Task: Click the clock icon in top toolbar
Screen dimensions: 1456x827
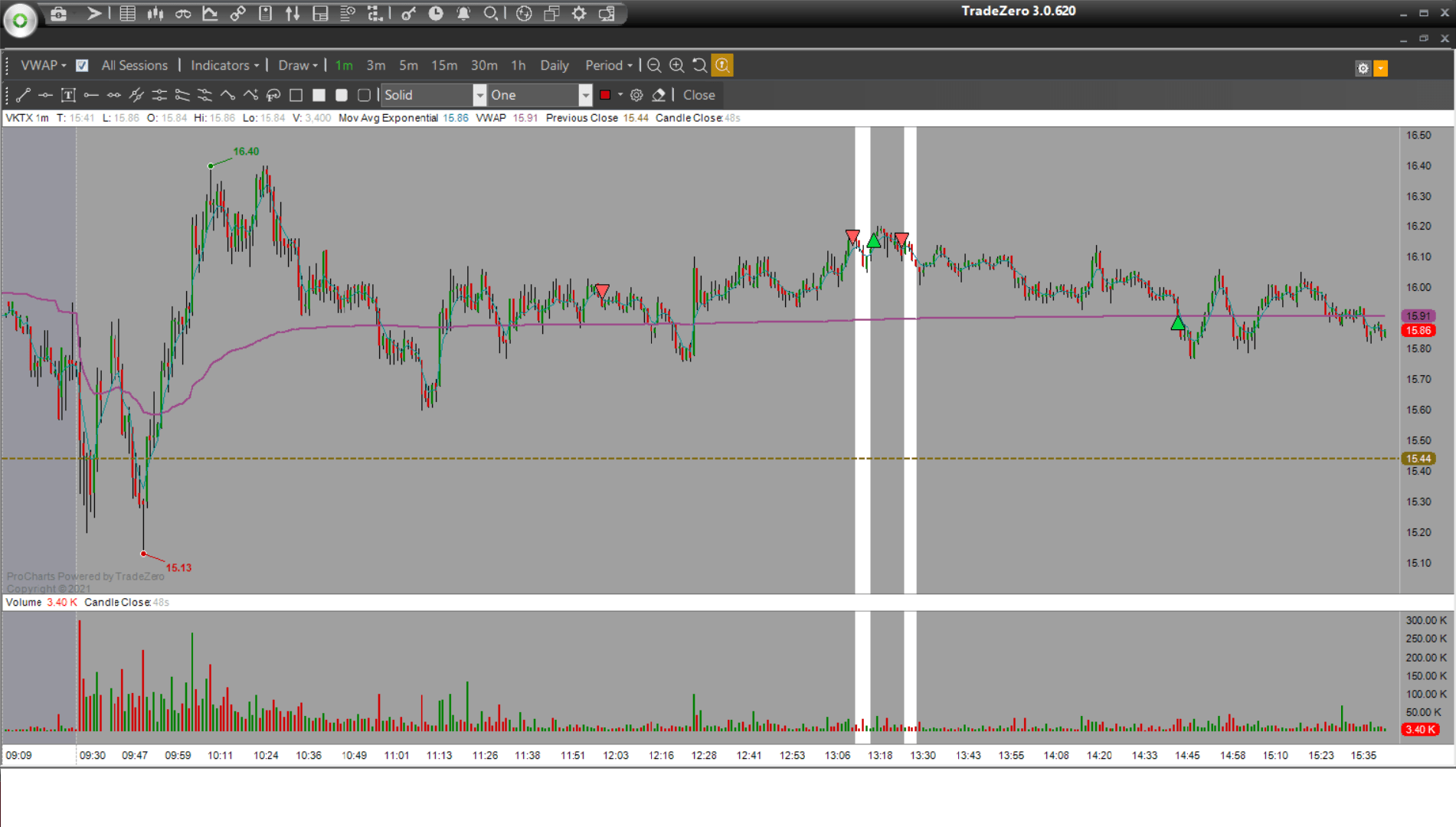Action: pos(436,14)
